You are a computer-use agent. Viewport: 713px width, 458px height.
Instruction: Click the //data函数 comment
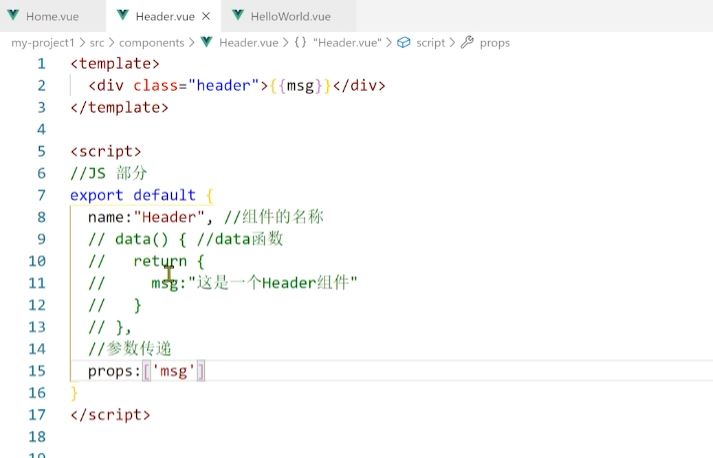240,239
